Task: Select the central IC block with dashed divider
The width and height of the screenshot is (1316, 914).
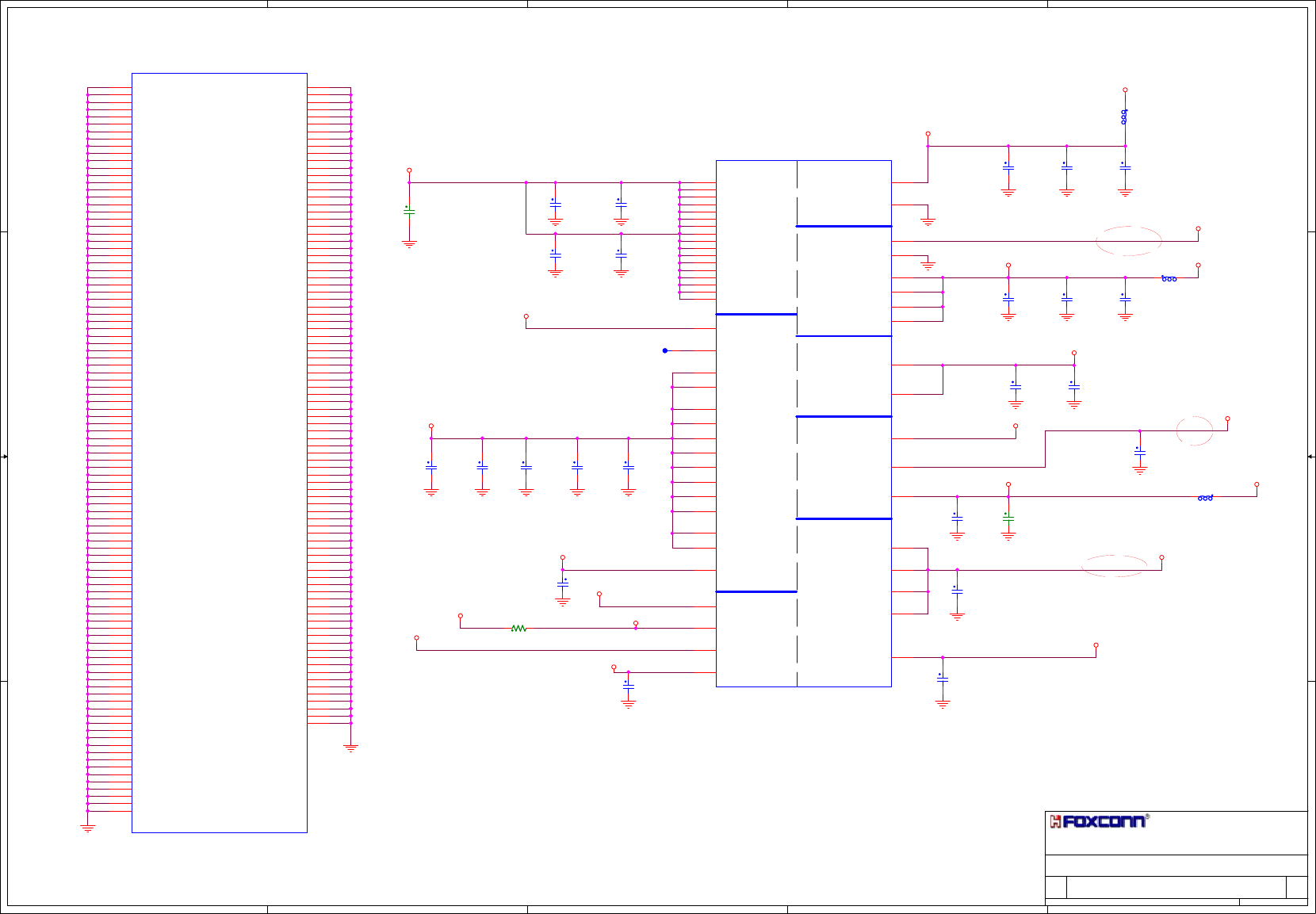Action: coord(804,423)
